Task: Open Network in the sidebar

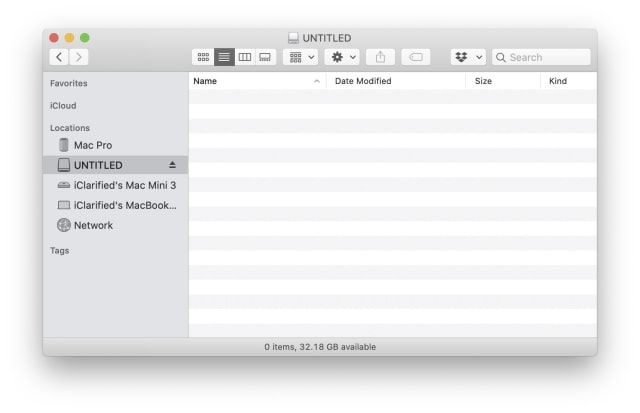Action: (93, 225)
